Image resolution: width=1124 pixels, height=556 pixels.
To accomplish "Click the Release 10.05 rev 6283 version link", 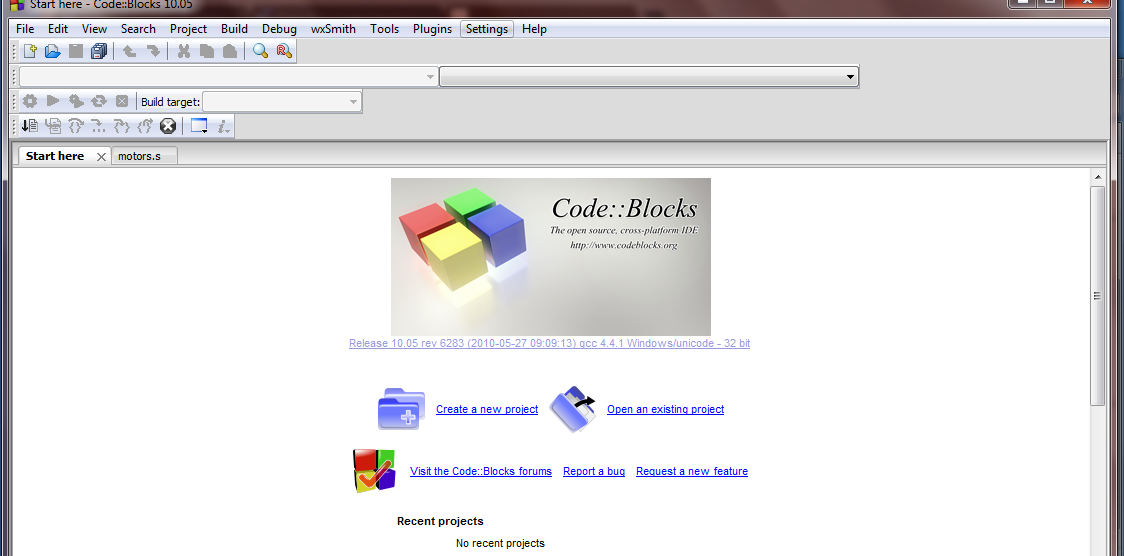I will [549, 343].
